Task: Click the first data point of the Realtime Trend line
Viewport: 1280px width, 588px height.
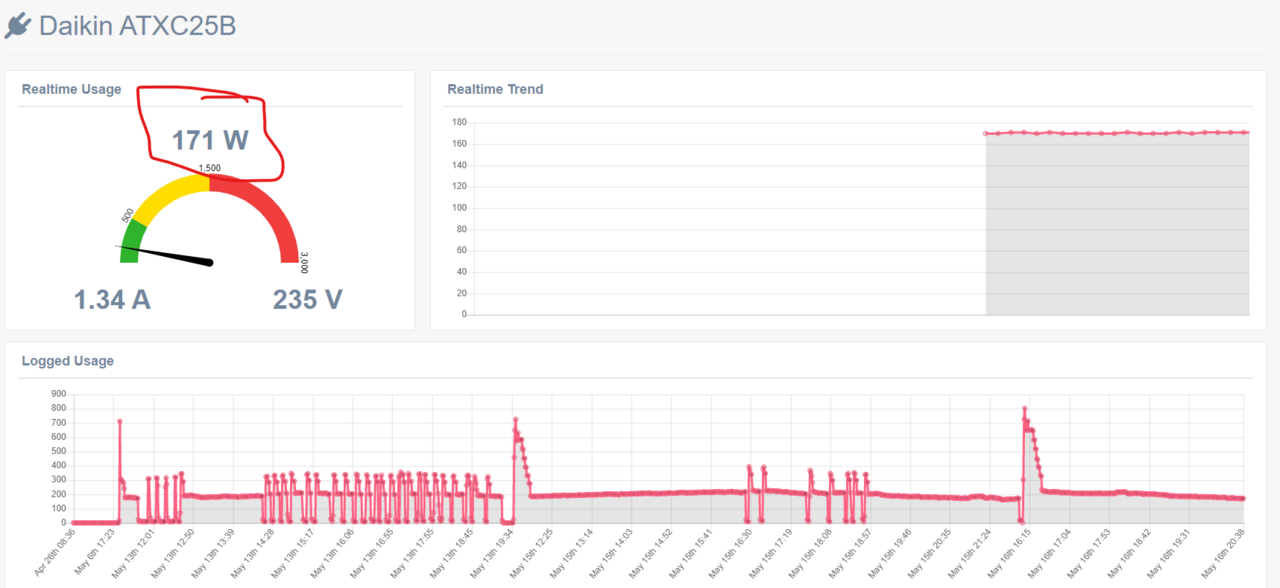Action: [986, 133]
